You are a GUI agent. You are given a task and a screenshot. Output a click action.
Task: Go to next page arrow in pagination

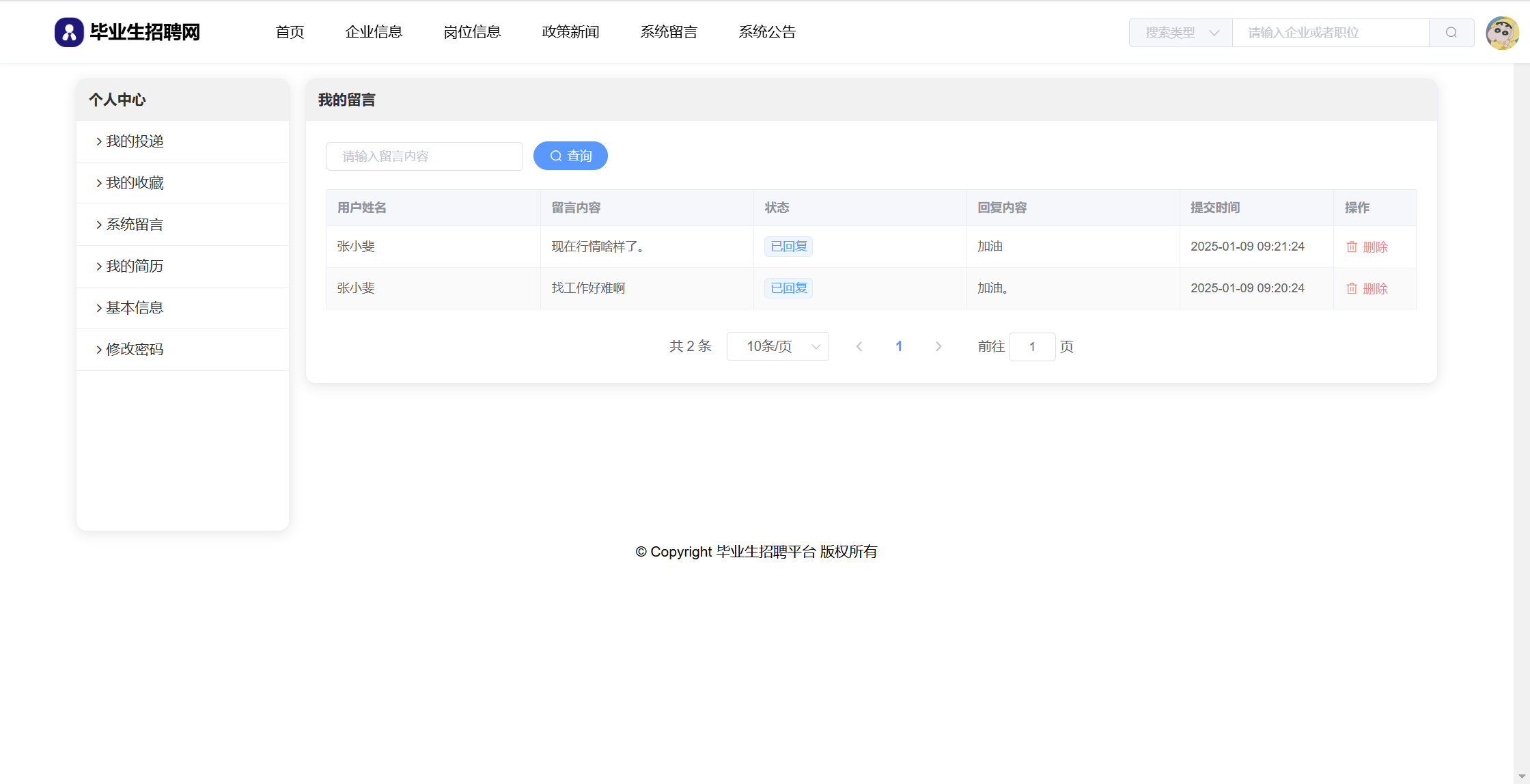pos(938,347)
